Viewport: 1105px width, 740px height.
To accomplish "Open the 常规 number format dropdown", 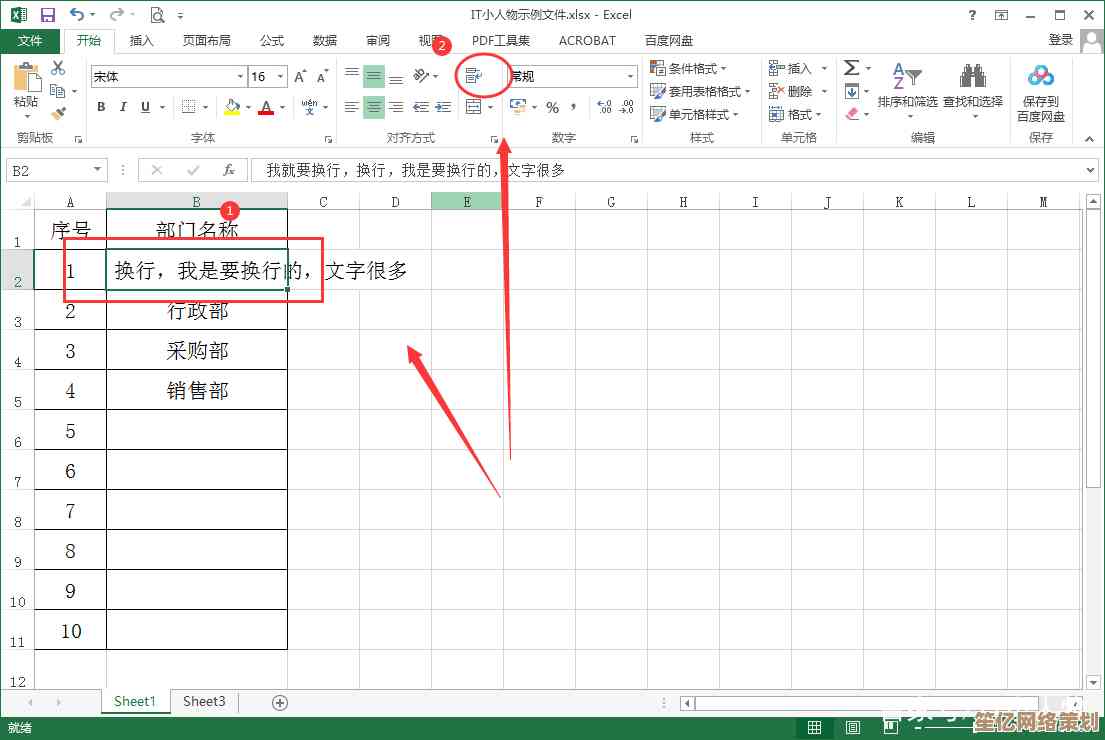I will point(630,77).
